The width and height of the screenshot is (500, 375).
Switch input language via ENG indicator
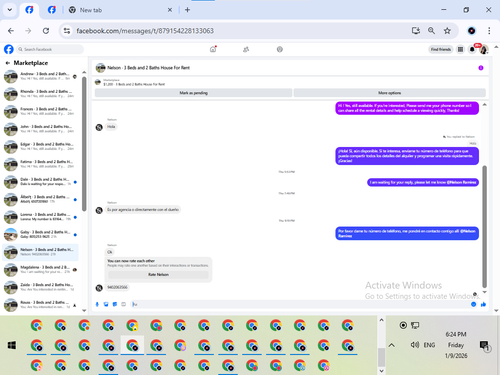click(x=429, y=345)
